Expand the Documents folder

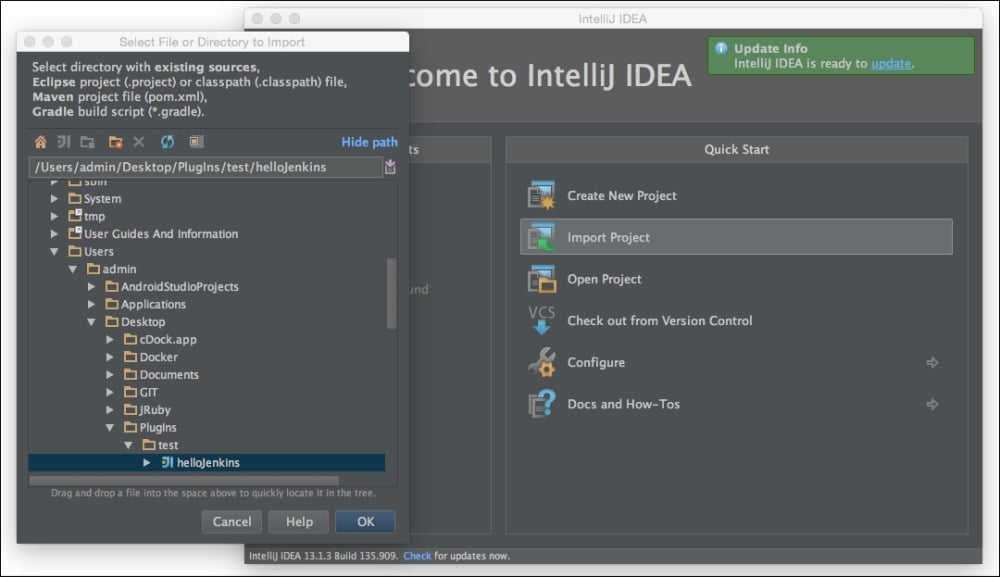point(110,374)
